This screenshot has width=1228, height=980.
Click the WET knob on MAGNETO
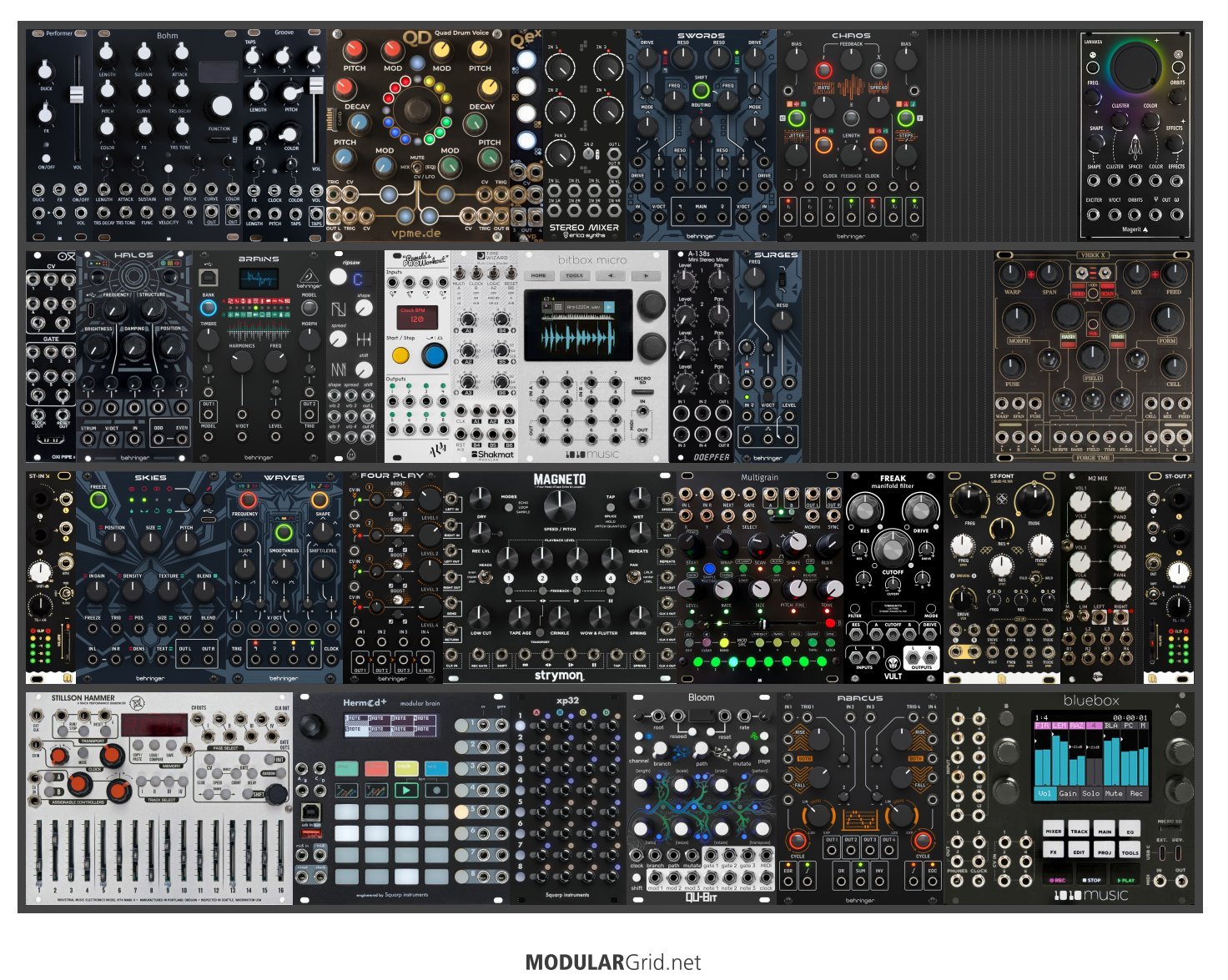tap(638, 499)
